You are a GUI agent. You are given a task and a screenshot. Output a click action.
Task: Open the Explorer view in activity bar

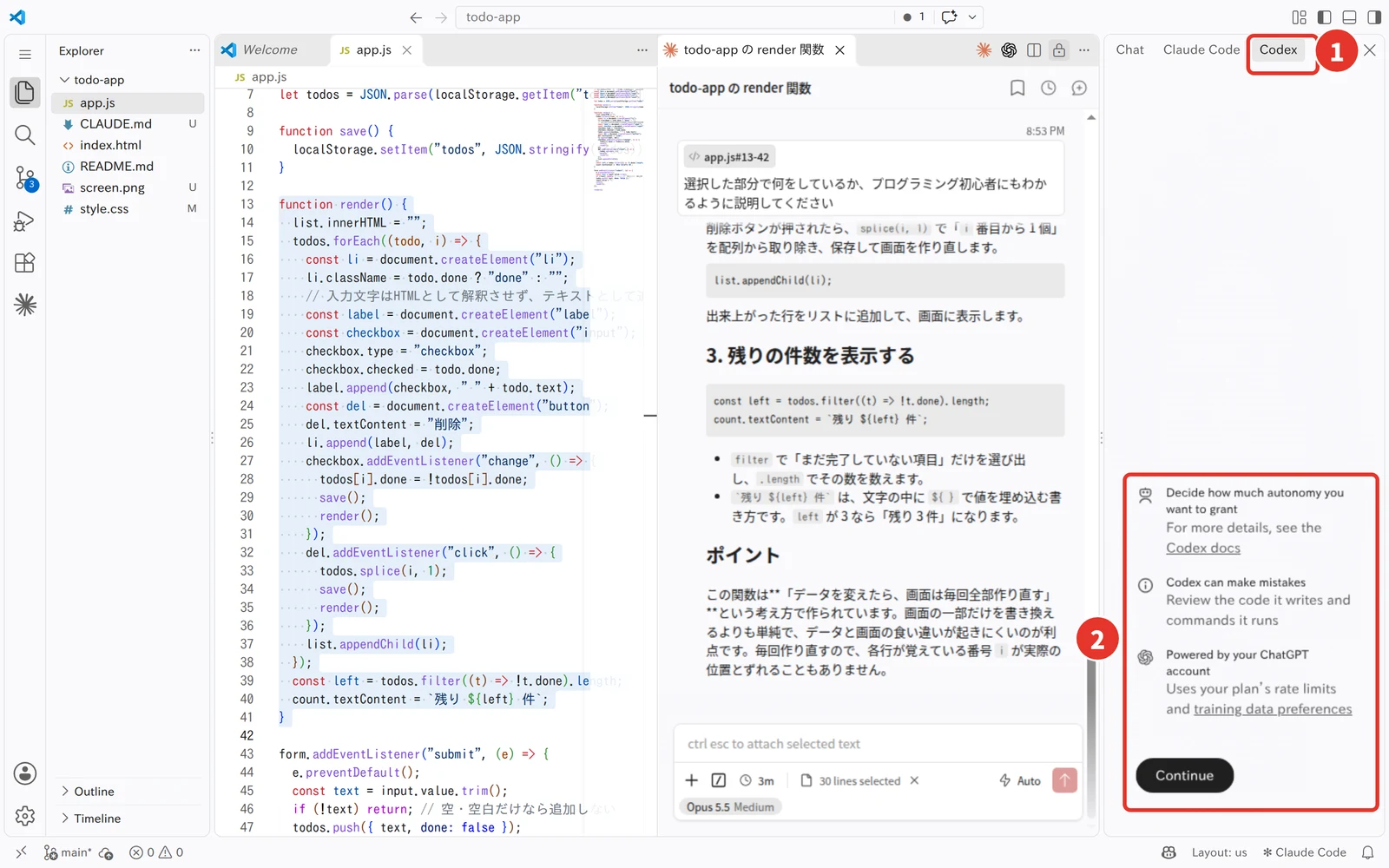pyautogui.click(x=25, y=92)
